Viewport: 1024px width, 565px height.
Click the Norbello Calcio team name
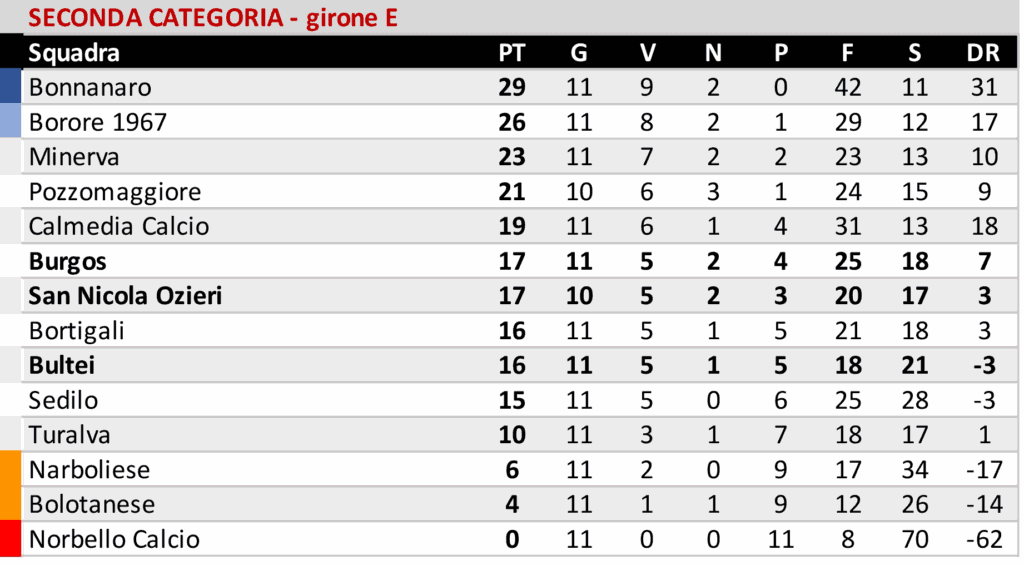pyautogui.click(x=114, y=540)
